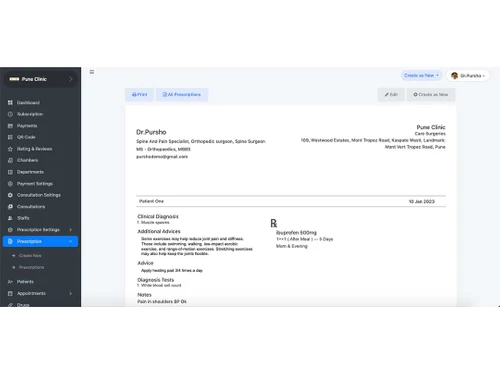Go to Payments in sidebar
Image resolution: width=500 pixels, height=375 pixels.
tap(27, 126)
